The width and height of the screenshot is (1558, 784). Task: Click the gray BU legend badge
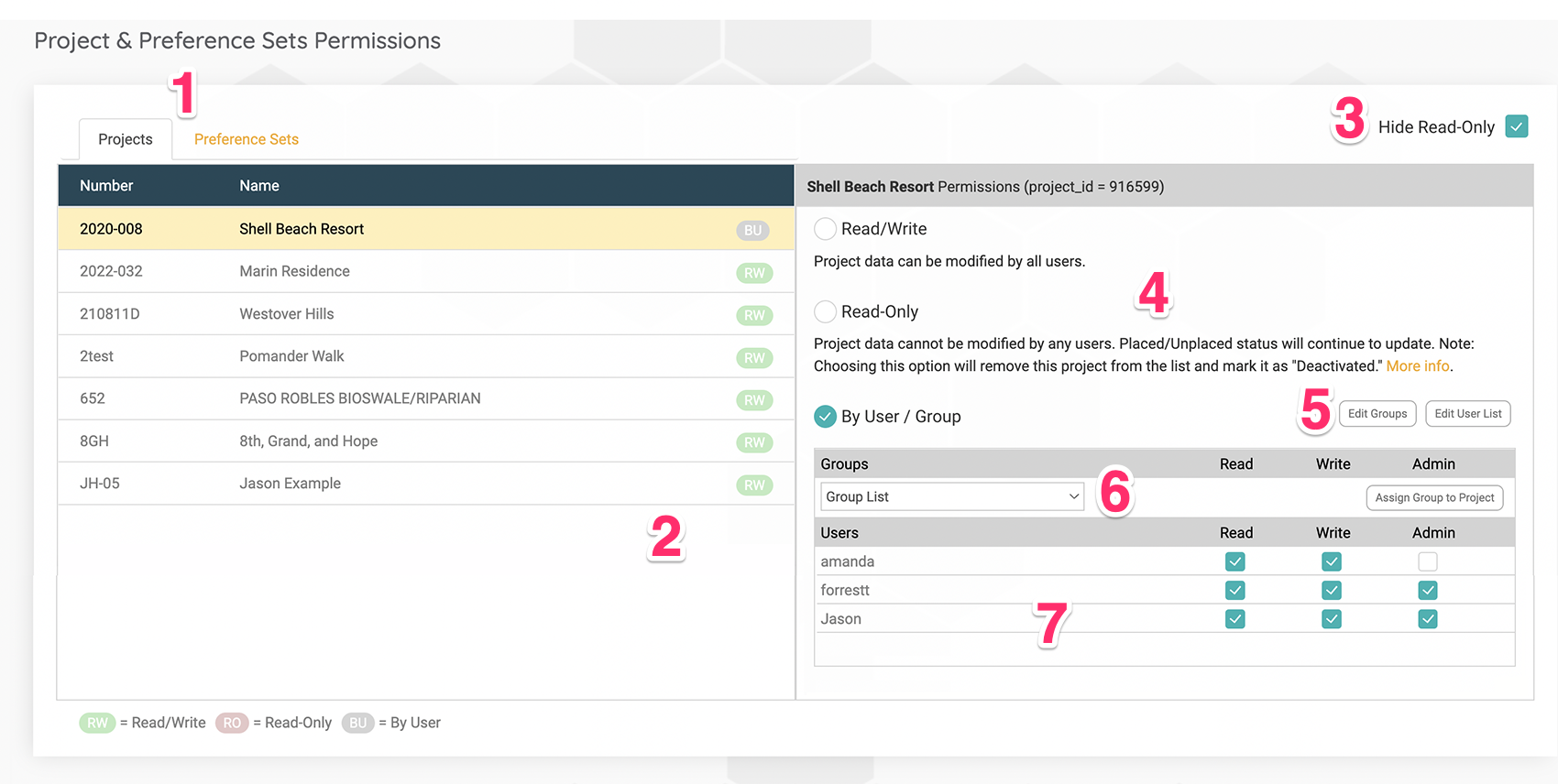(357, 724)
